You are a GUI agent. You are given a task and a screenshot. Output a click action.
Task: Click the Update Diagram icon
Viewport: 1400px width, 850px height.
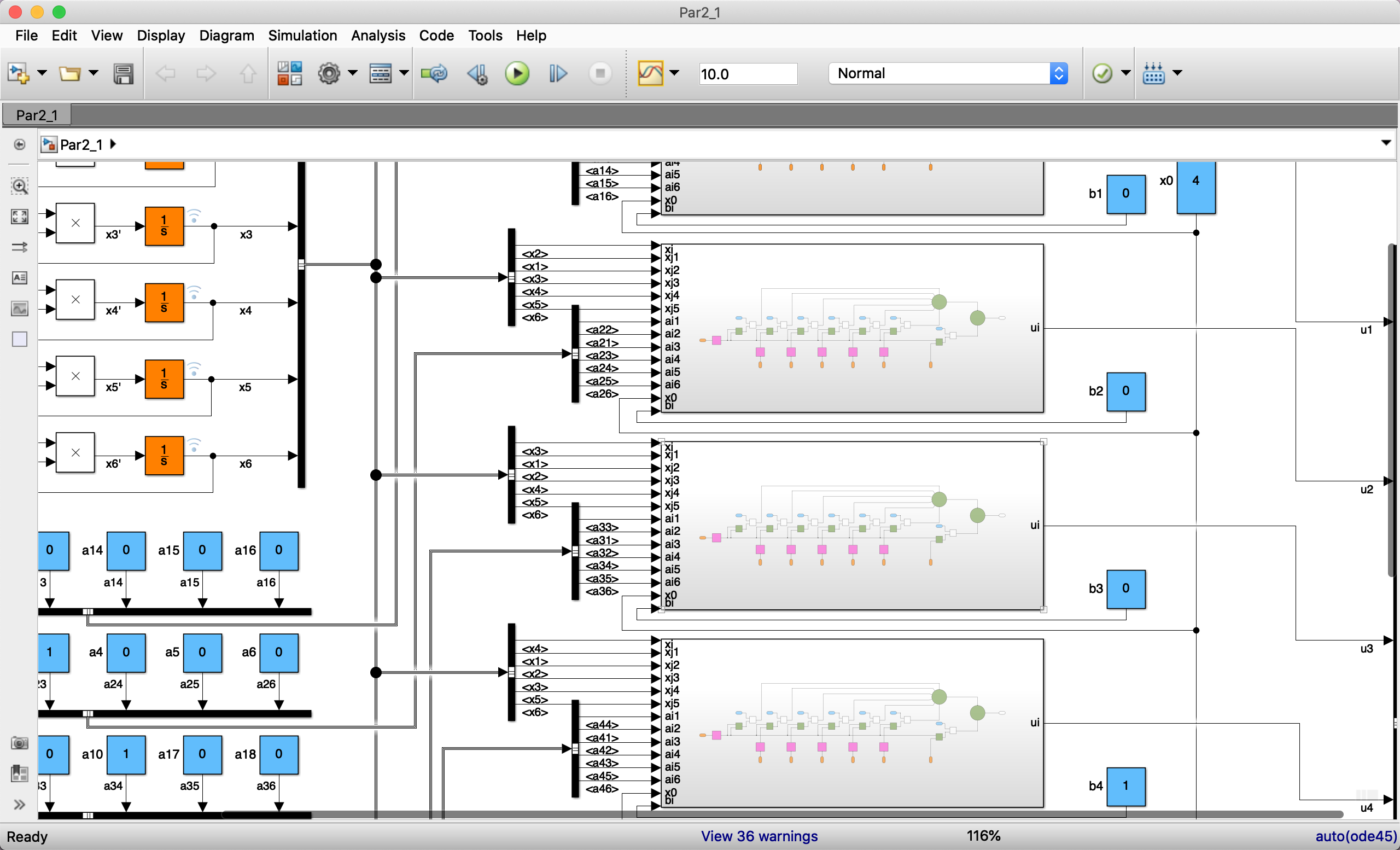434,74
